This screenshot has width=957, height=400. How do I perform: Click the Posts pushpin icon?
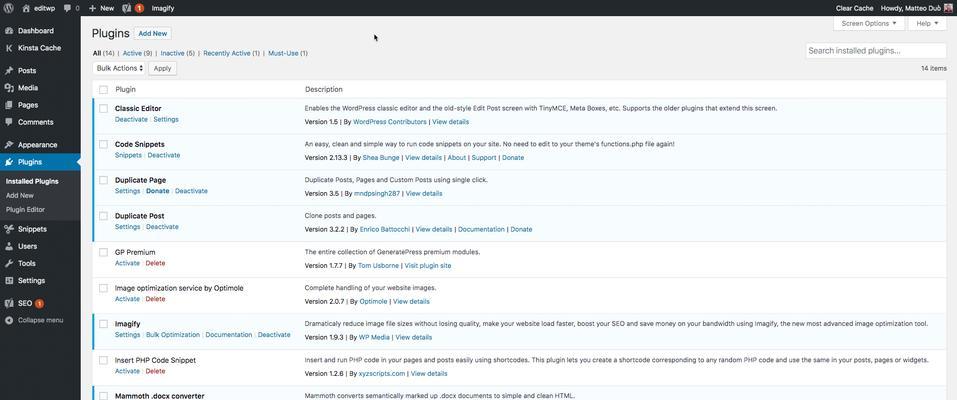[9, 70]
